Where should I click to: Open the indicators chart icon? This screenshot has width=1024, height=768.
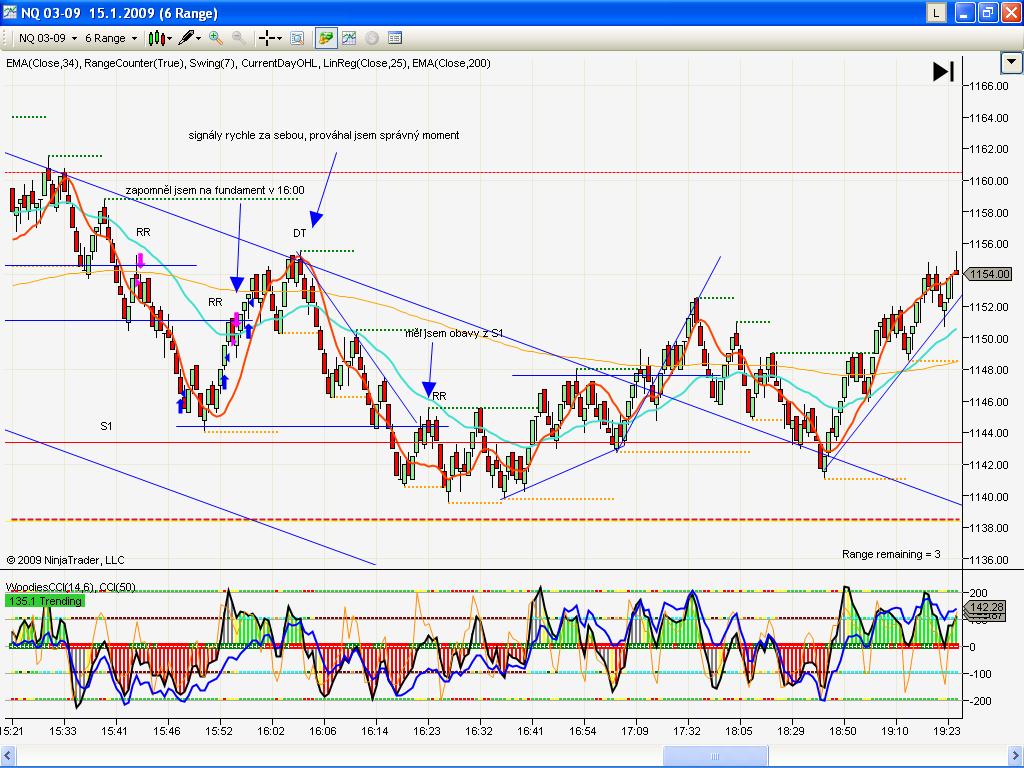click(x=349, y=38)
